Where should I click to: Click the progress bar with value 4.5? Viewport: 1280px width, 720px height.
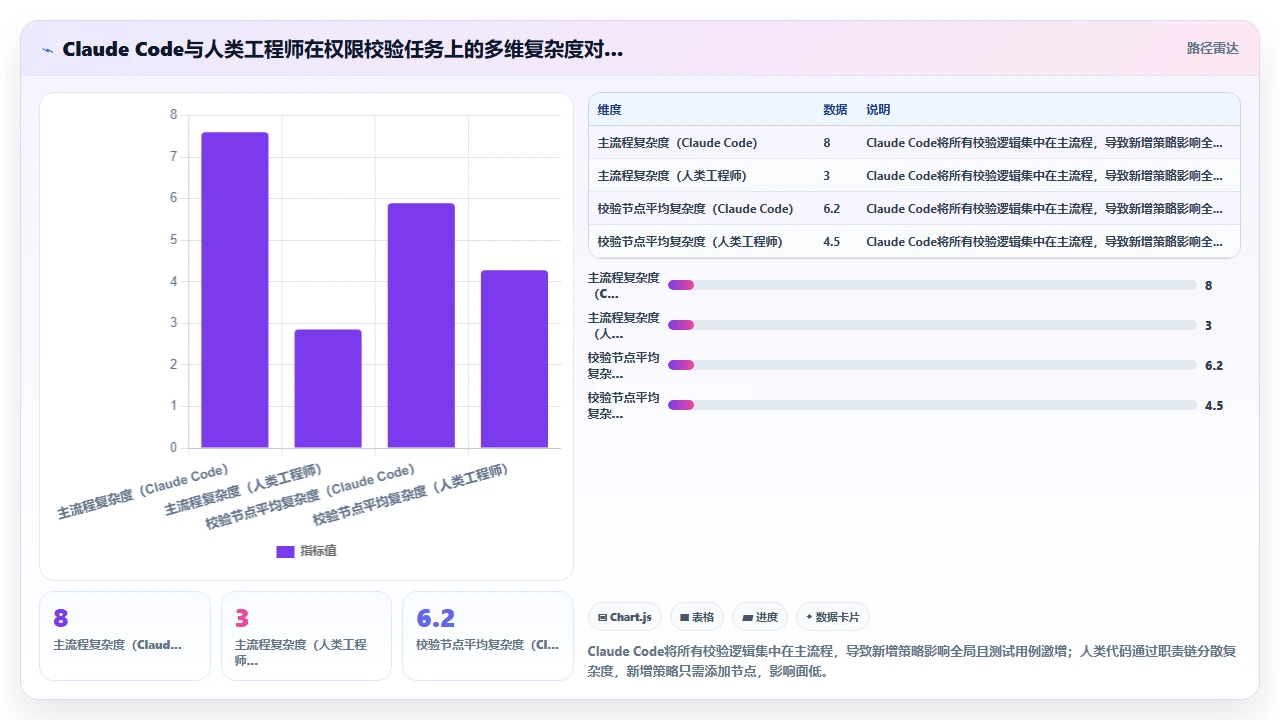932,405
